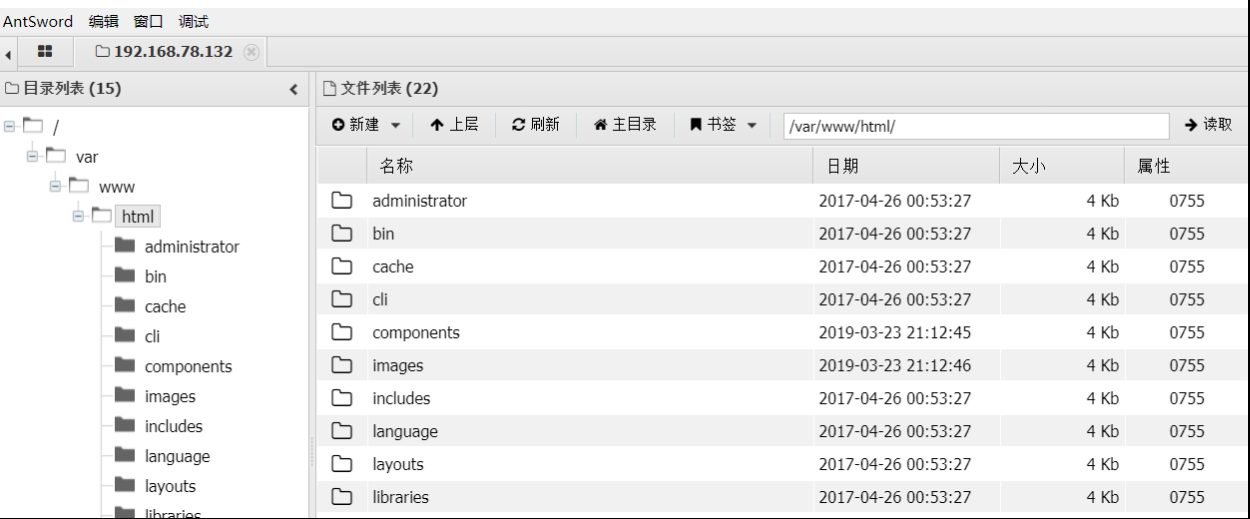Image resolution: width=1250 pixels, height=519 pixels.
Task: Click folder icon of includes row
Action: point(342,398)
